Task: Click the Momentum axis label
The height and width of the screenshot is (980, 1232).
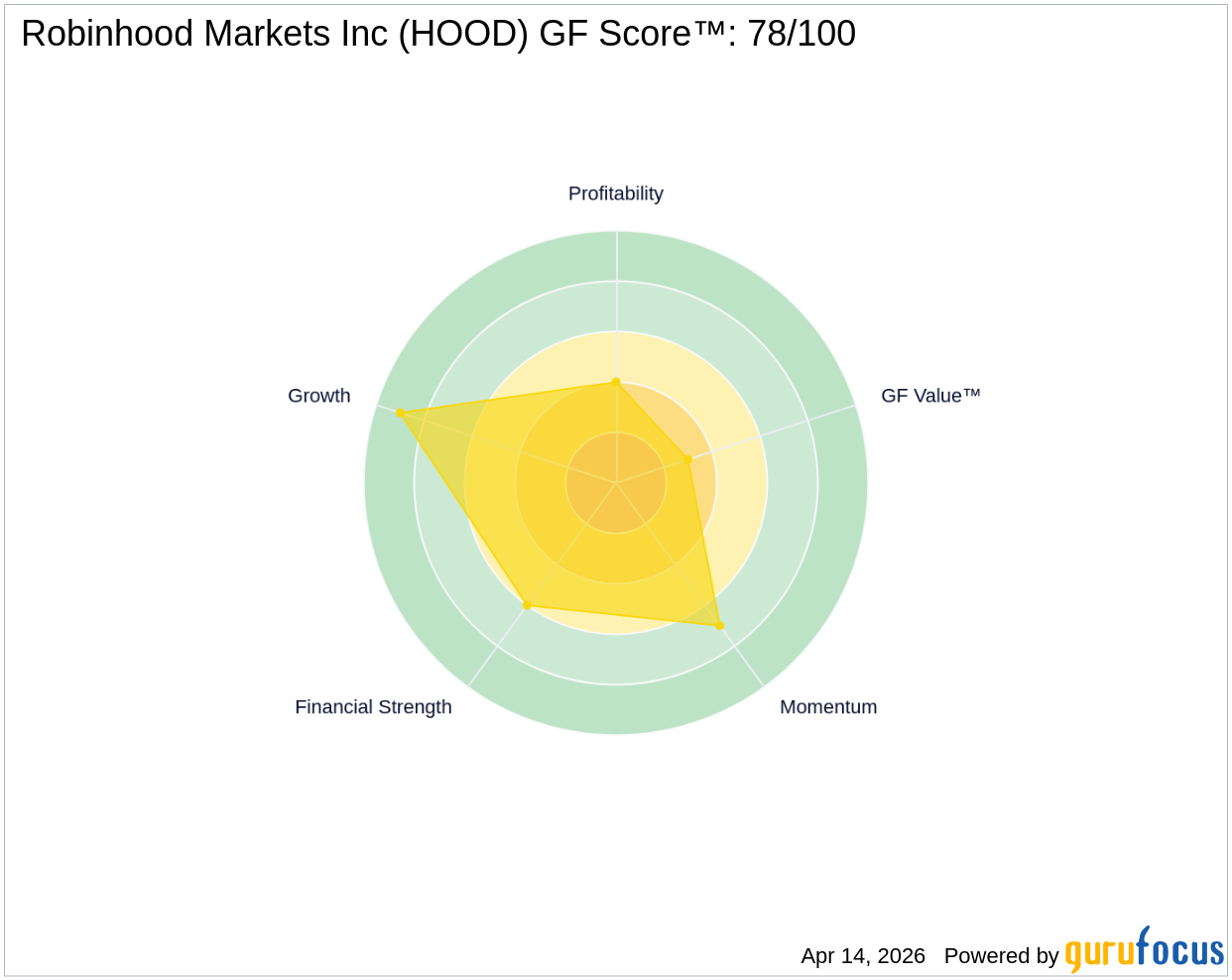Action: 827,707
